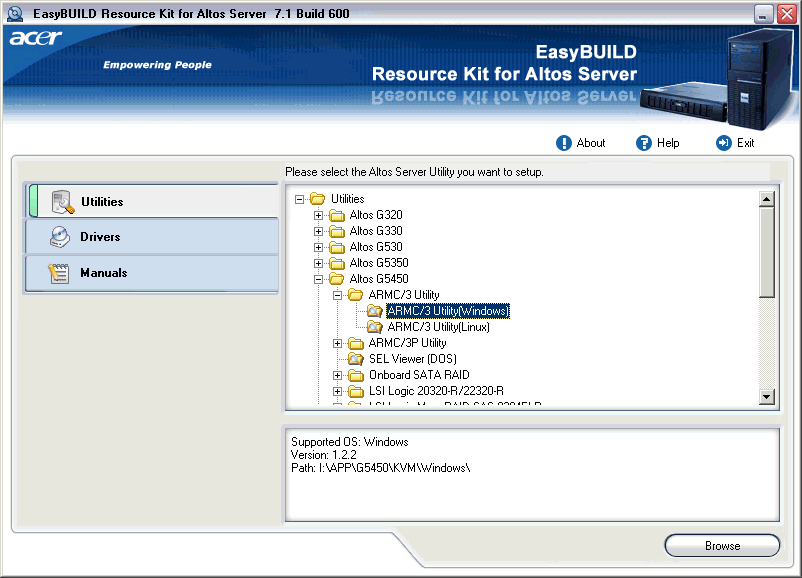This screenshot has width=802, height=578.
Task: Click the Help question mark icon
Action: click(643, 143)
